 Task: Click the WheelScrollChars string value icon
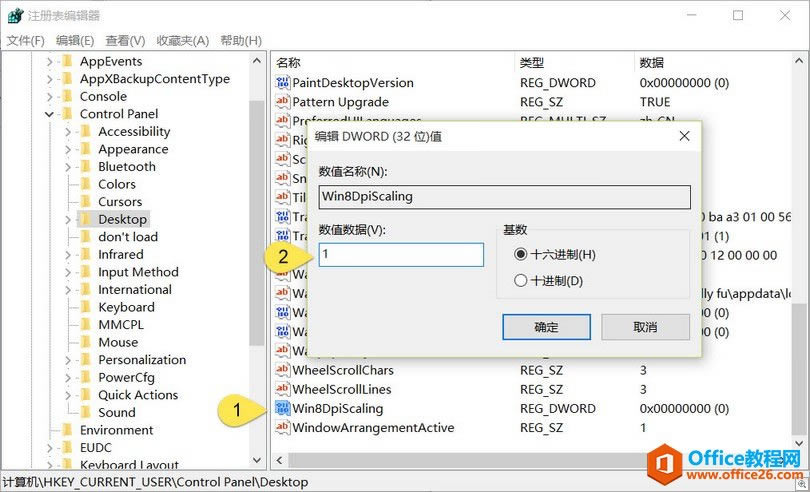[x=283, y=370]
